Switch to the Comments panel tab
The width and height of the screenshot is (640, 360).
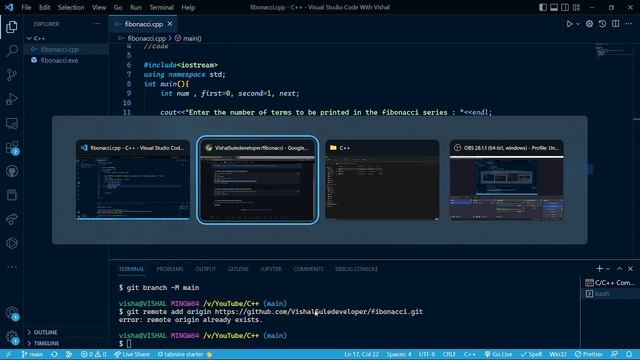coord(308,269)
